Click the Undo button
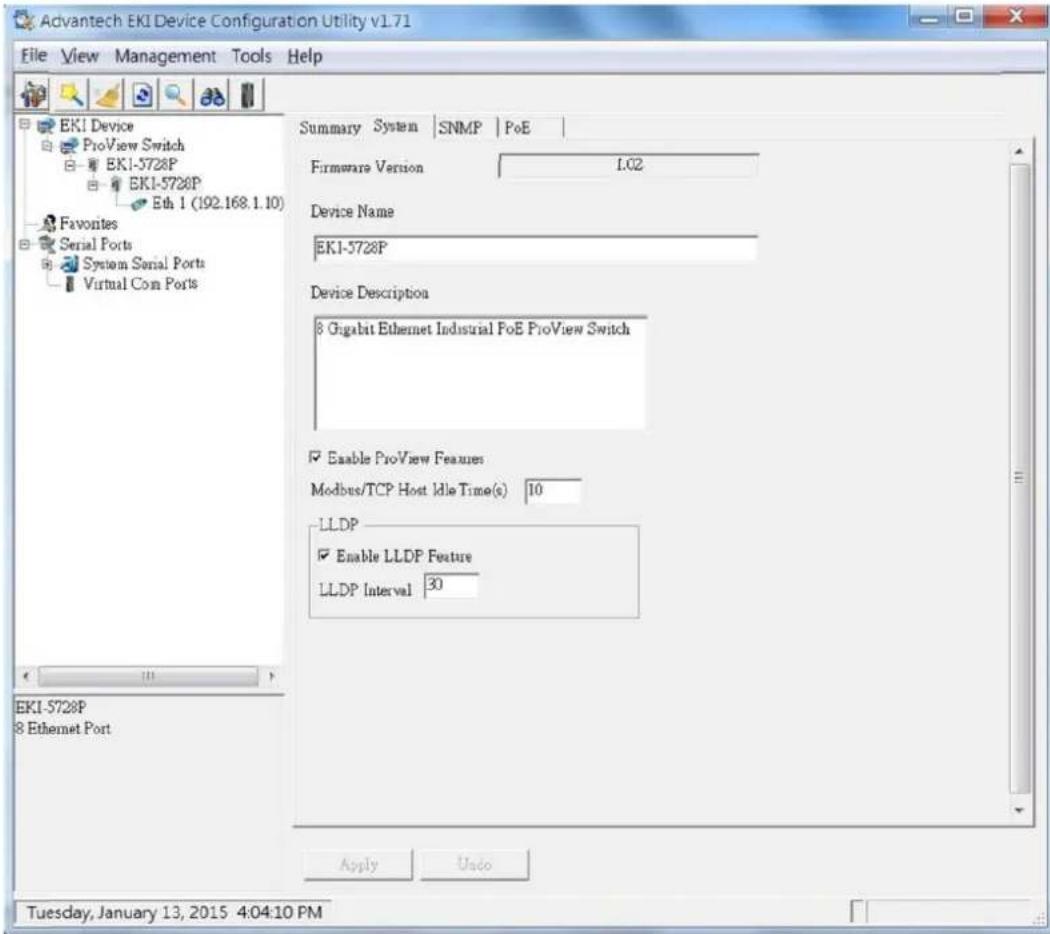This screenshot has width=1050, height=934. click(x=474, y=864)
